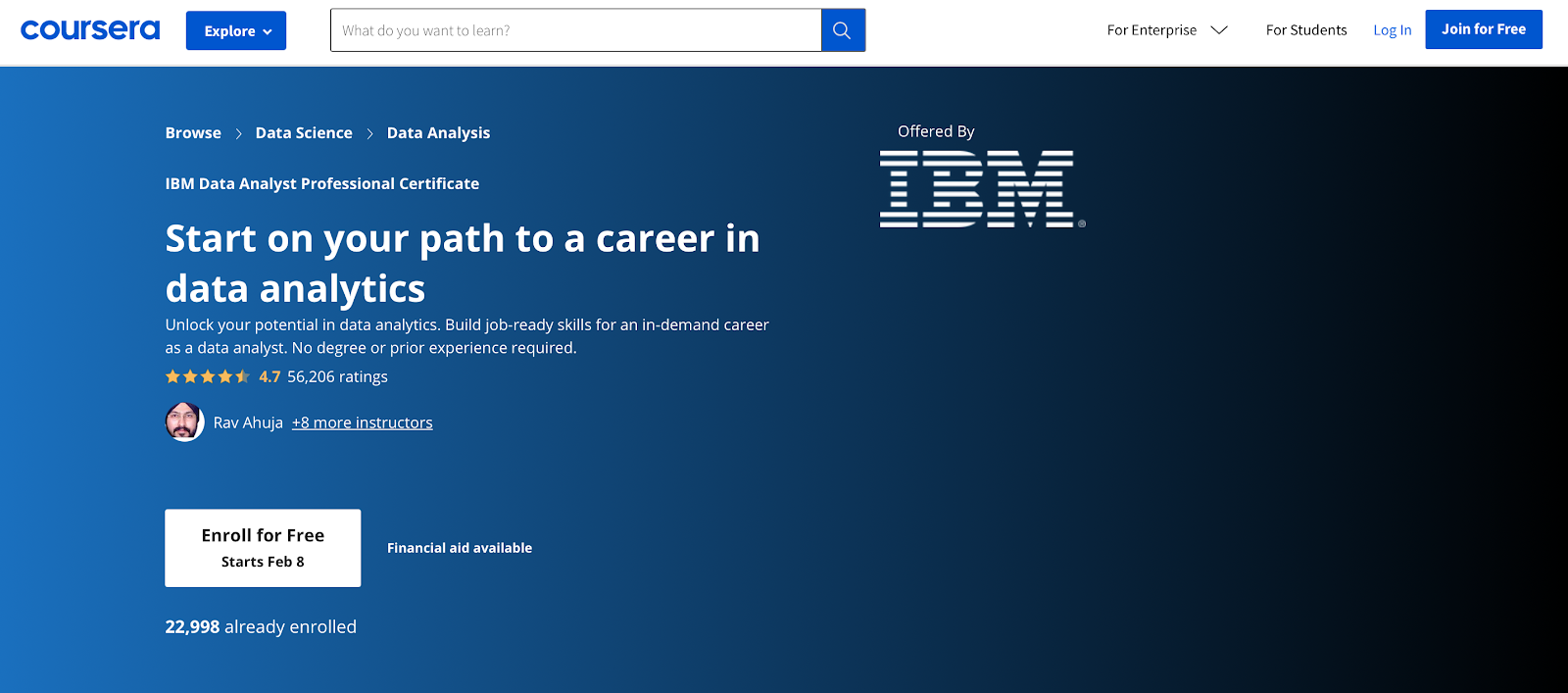
Task: Click the 'Offered By' label
Action: (936, 131)
